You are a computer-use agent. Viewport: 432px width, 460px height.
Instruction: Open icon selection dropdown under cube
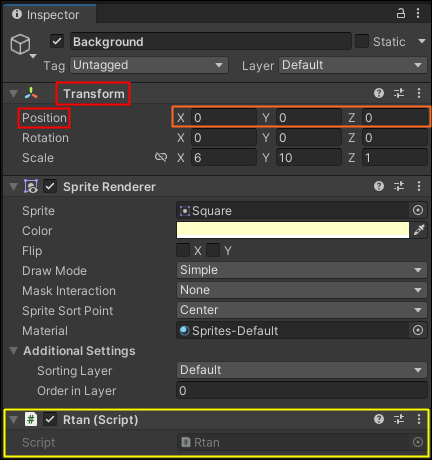click(33, 56)
